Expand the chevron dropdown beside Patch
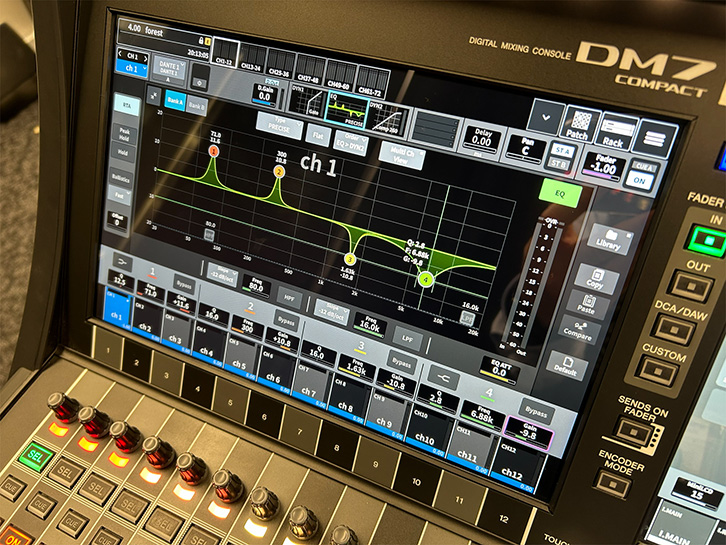This screenshot has width=726, height=545. point(544,114)
